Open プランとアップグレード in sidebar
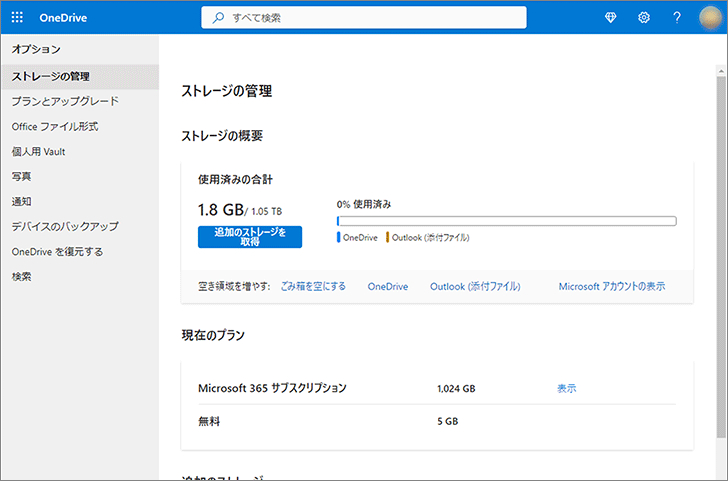Image resolution: width=728 pixels, height=481 pixels. 79,101
